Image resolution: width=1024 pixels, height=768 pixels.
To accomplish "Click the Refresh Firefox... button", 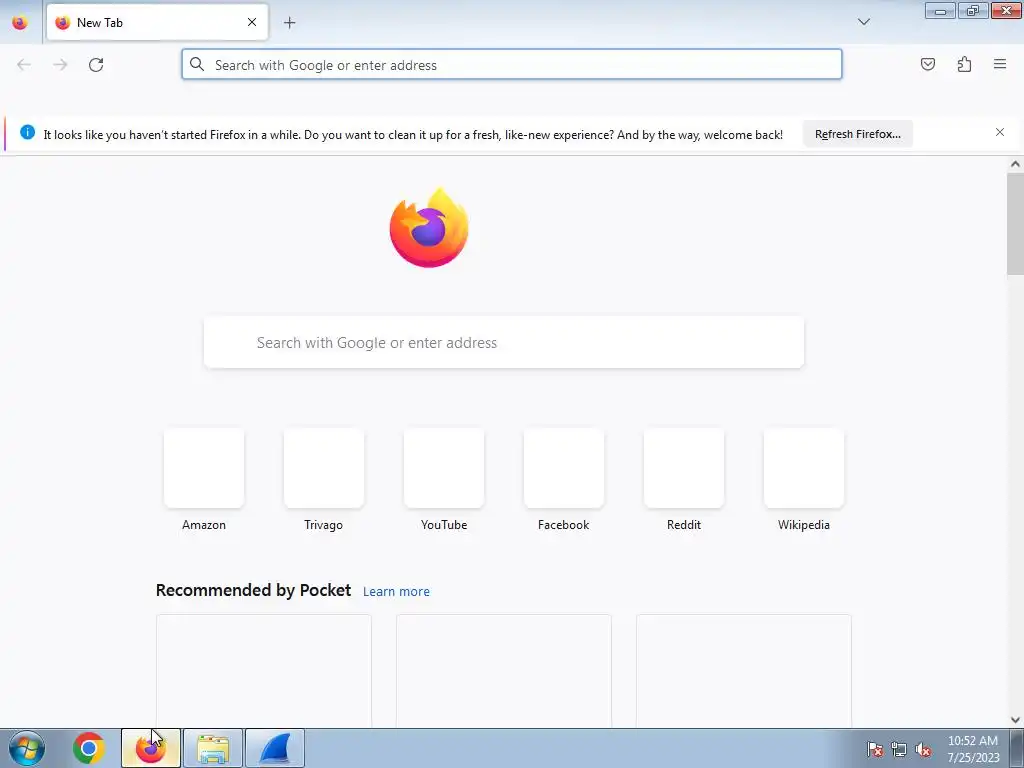I will pyautogui.click(x=857, y=134).
